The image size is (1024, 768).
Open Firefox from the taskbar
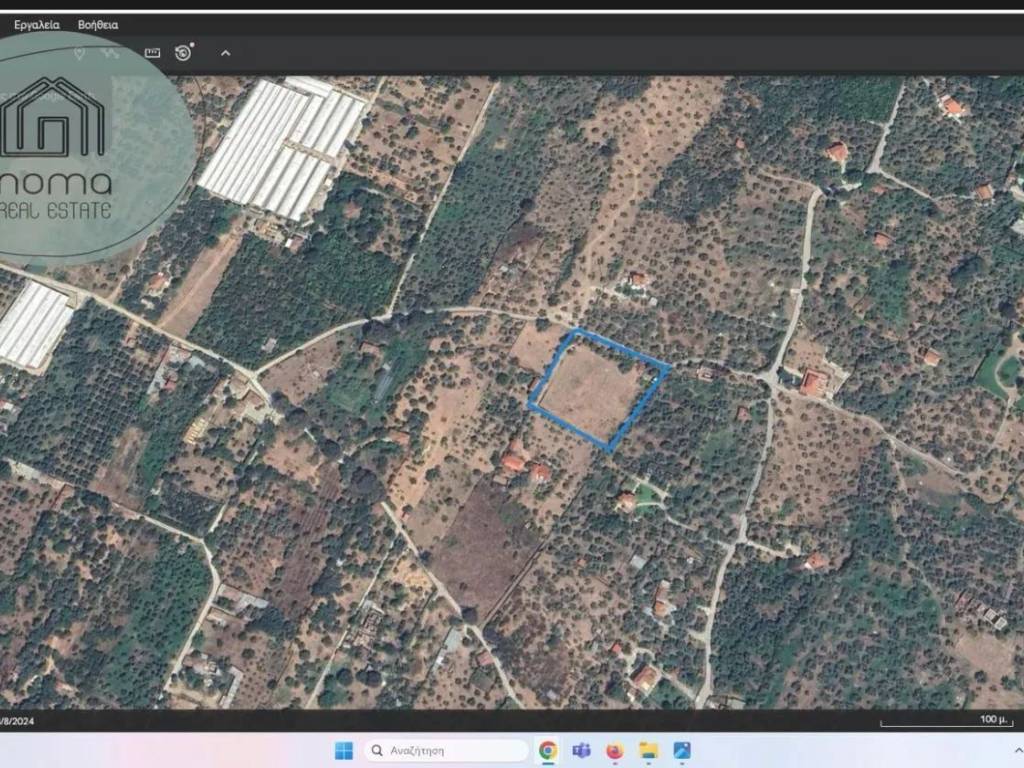[x=614, y=750]
